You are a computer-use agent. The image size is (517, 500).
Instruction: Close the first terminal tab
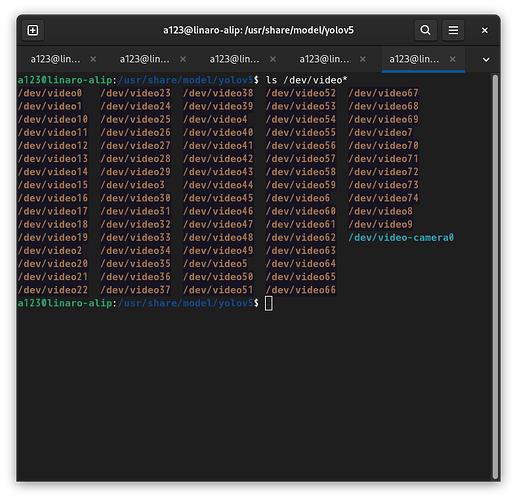tap(93, 59)
